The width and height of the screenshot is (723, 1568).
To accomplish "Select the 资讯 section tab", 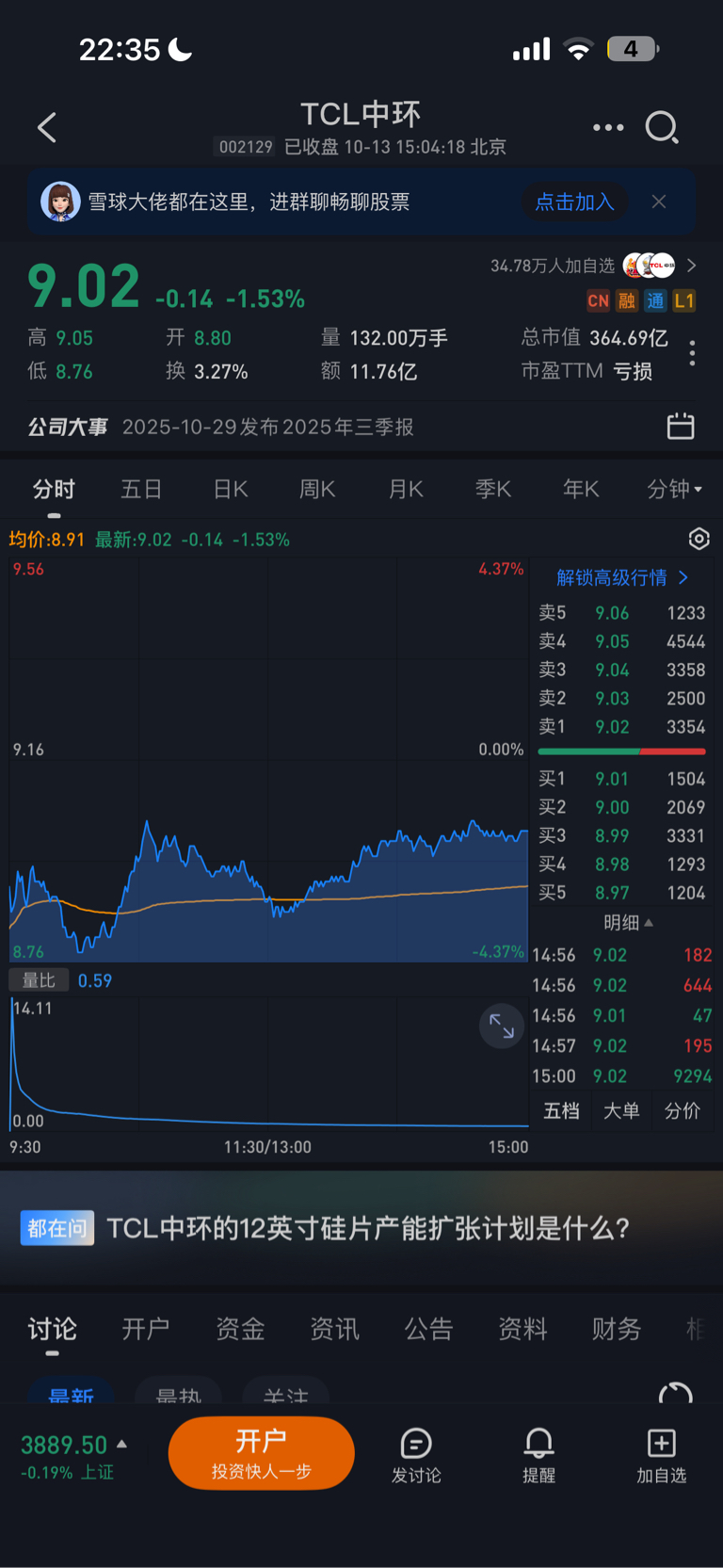I will [334, 1329].
